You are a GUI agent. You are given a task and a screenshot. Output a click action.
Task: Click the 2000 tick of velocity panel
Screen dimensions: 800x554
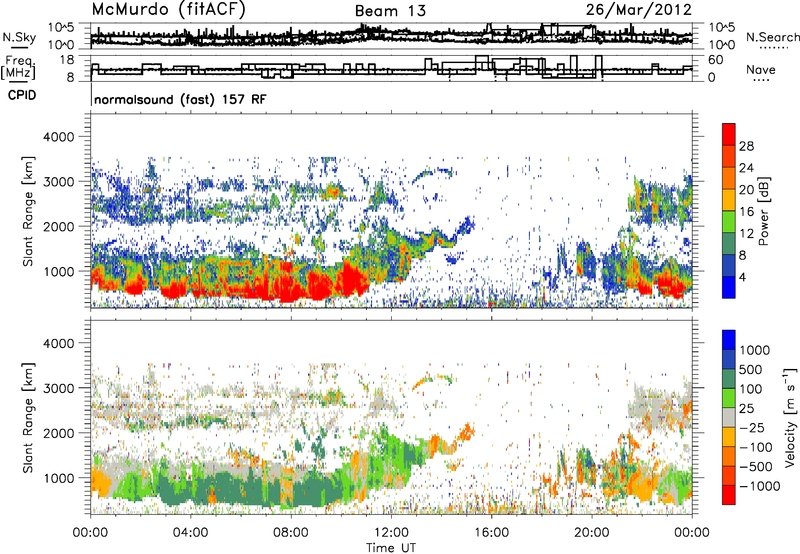point(61,433)
